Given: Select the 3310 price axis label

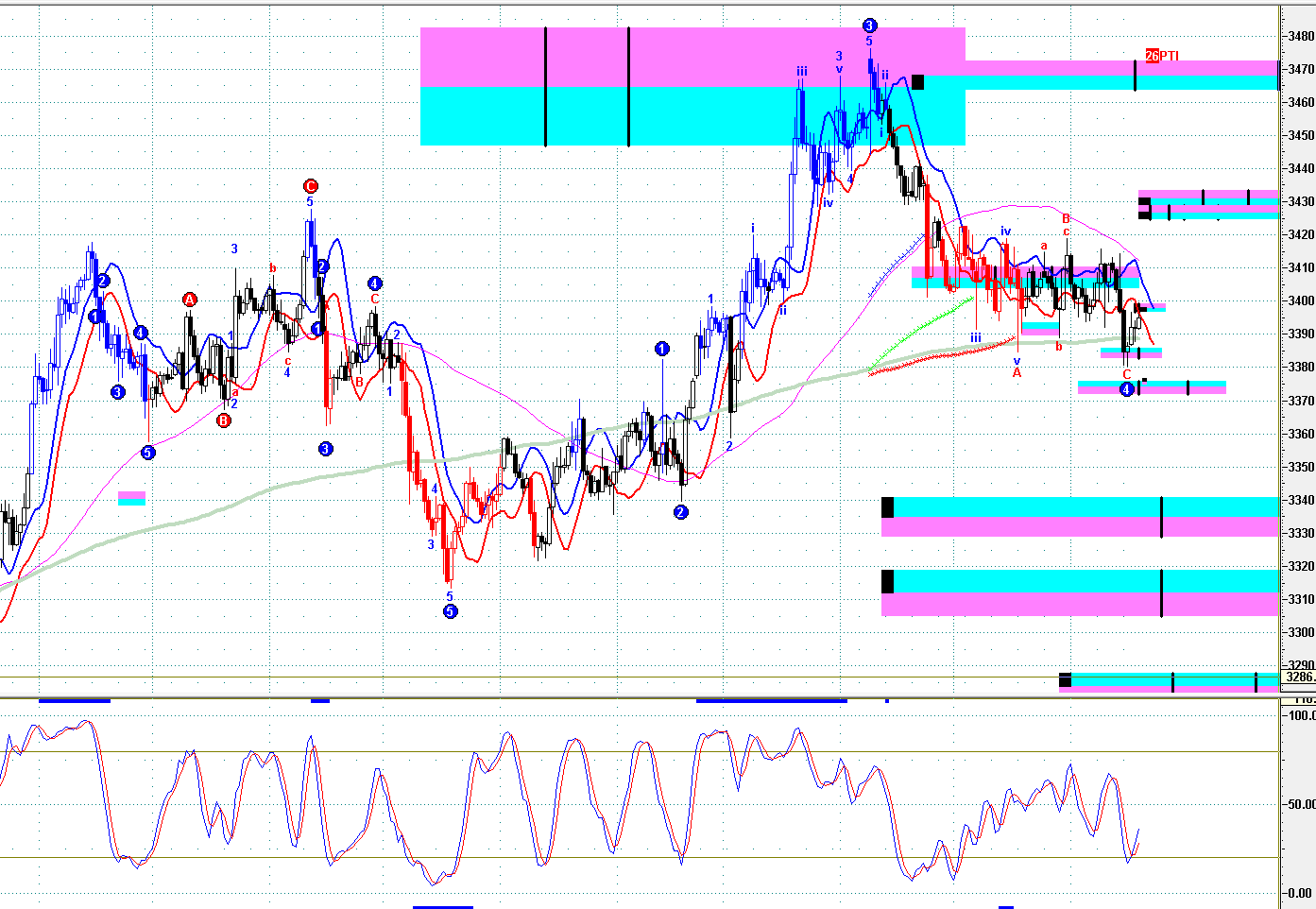Looking at the screenshot, I should point(1301,599).
